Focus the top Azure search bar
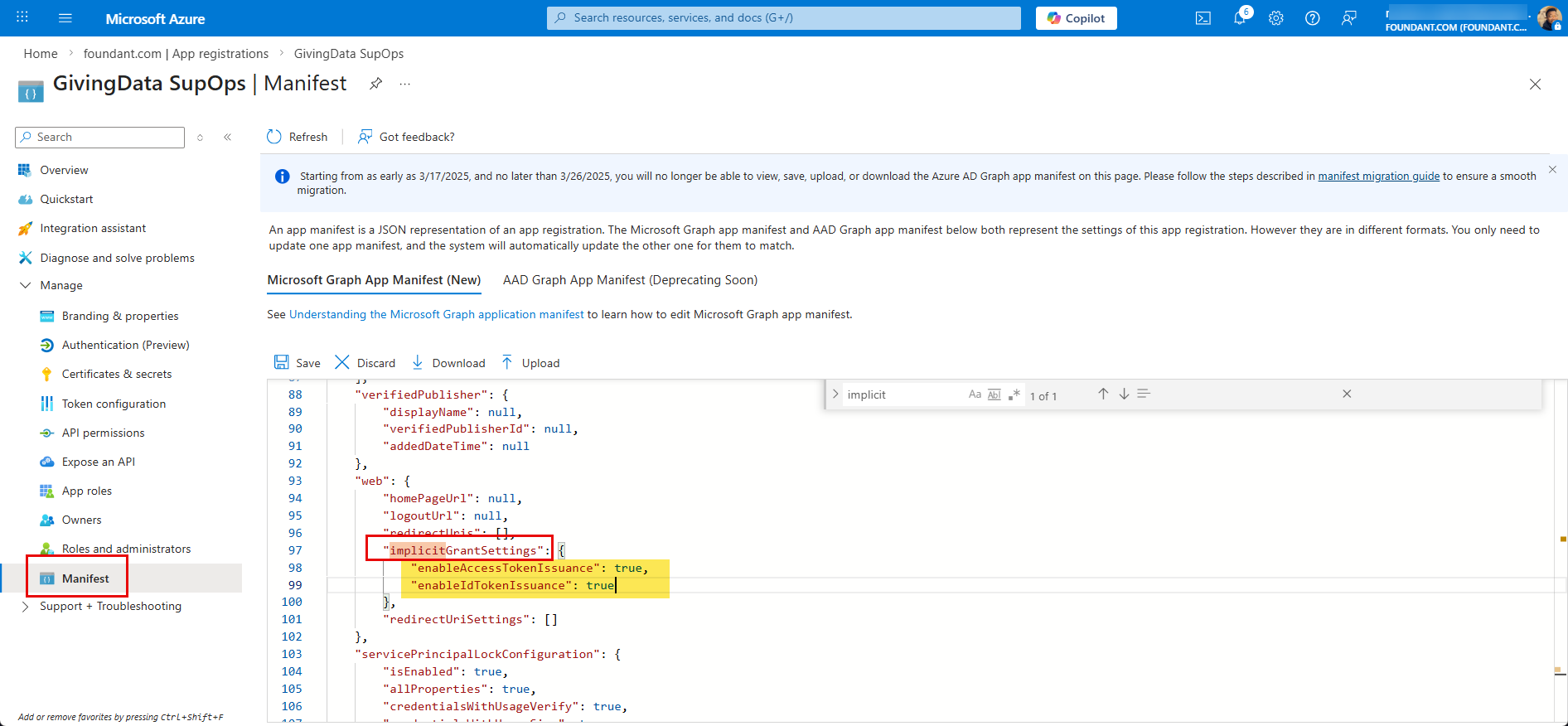The height and width of the screenshot is (726, 1568). click(783, 18)
